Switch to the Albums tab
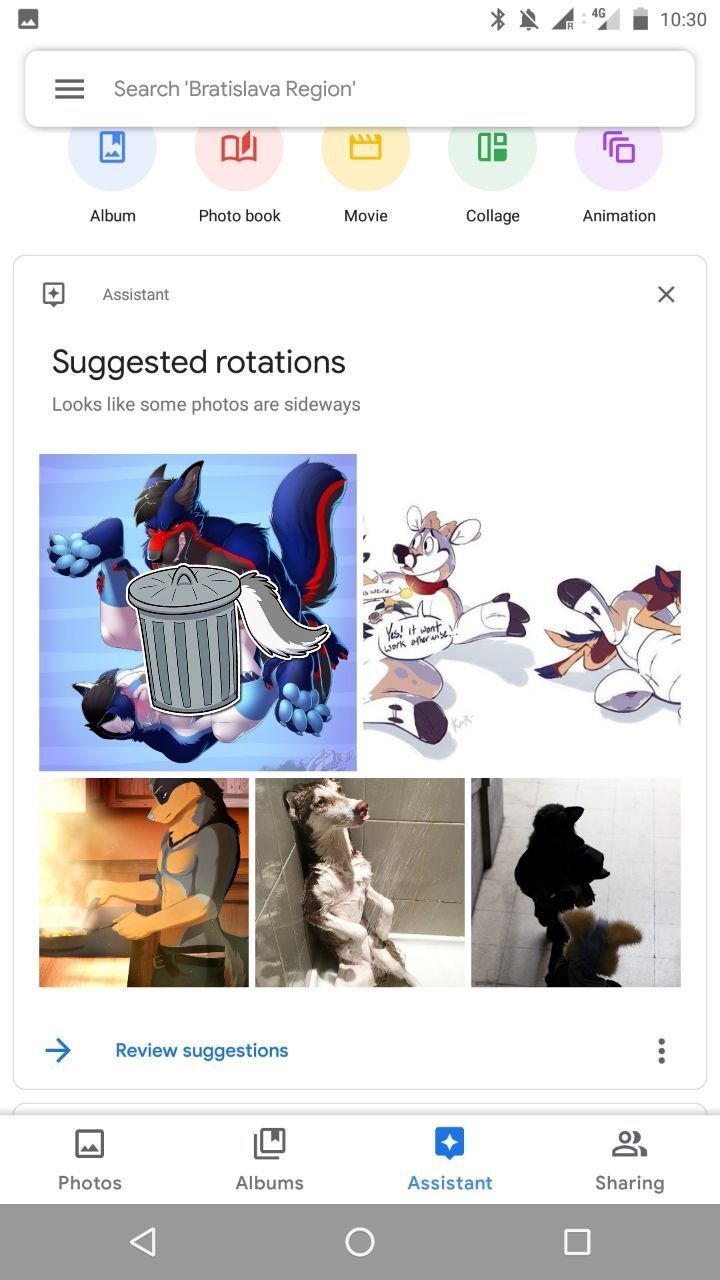 270,1159
